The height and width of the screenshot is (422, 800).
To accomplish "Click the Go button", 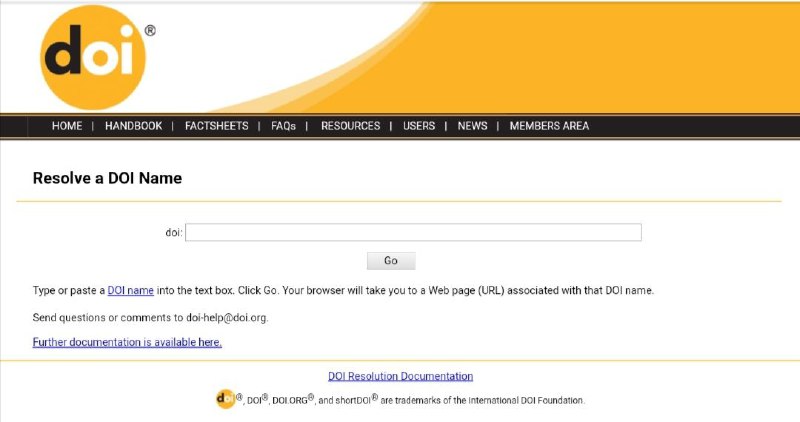I will 391,261.
